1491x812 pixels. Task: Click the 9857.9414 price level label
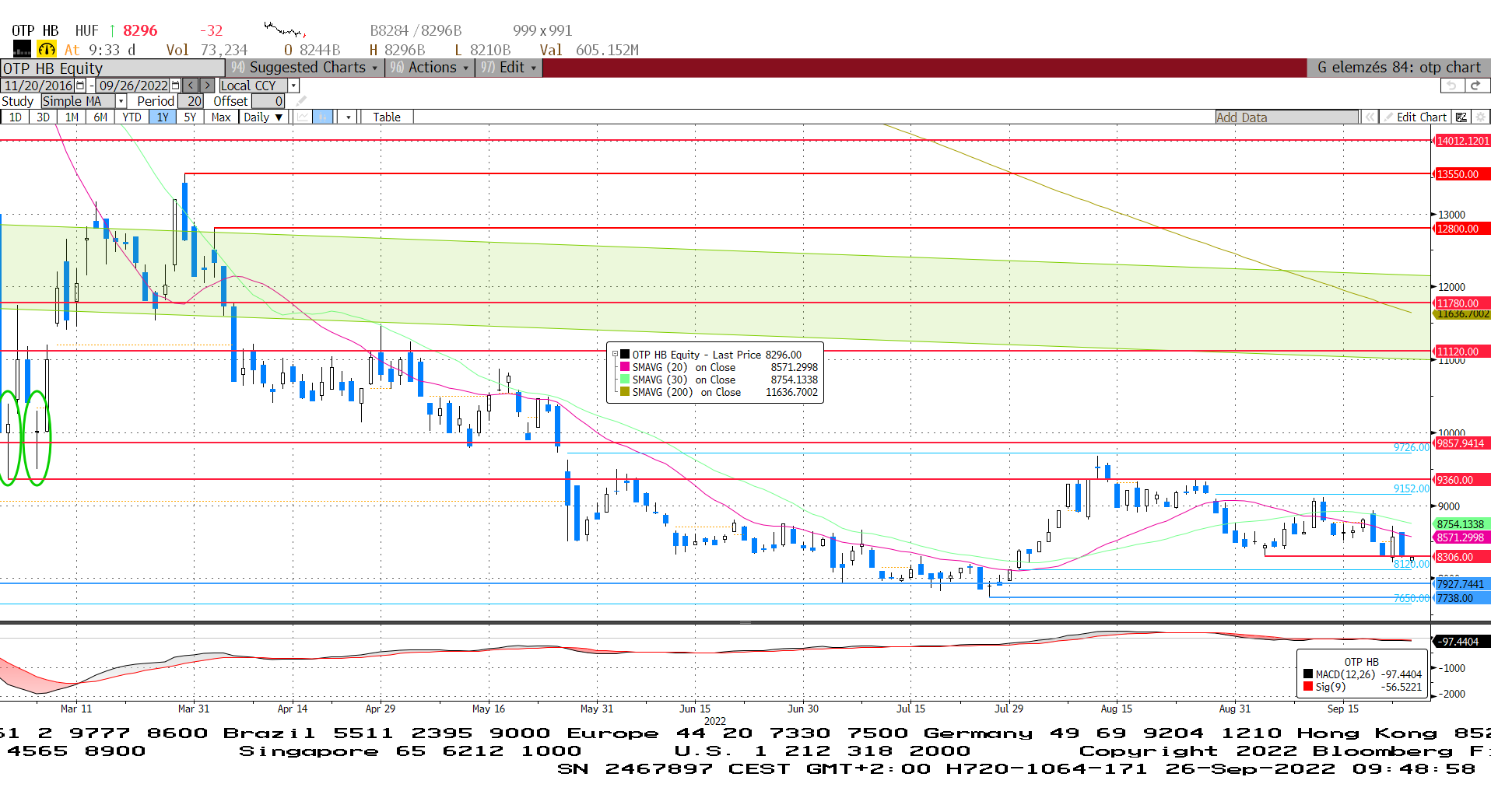[x=1462, y=443]
